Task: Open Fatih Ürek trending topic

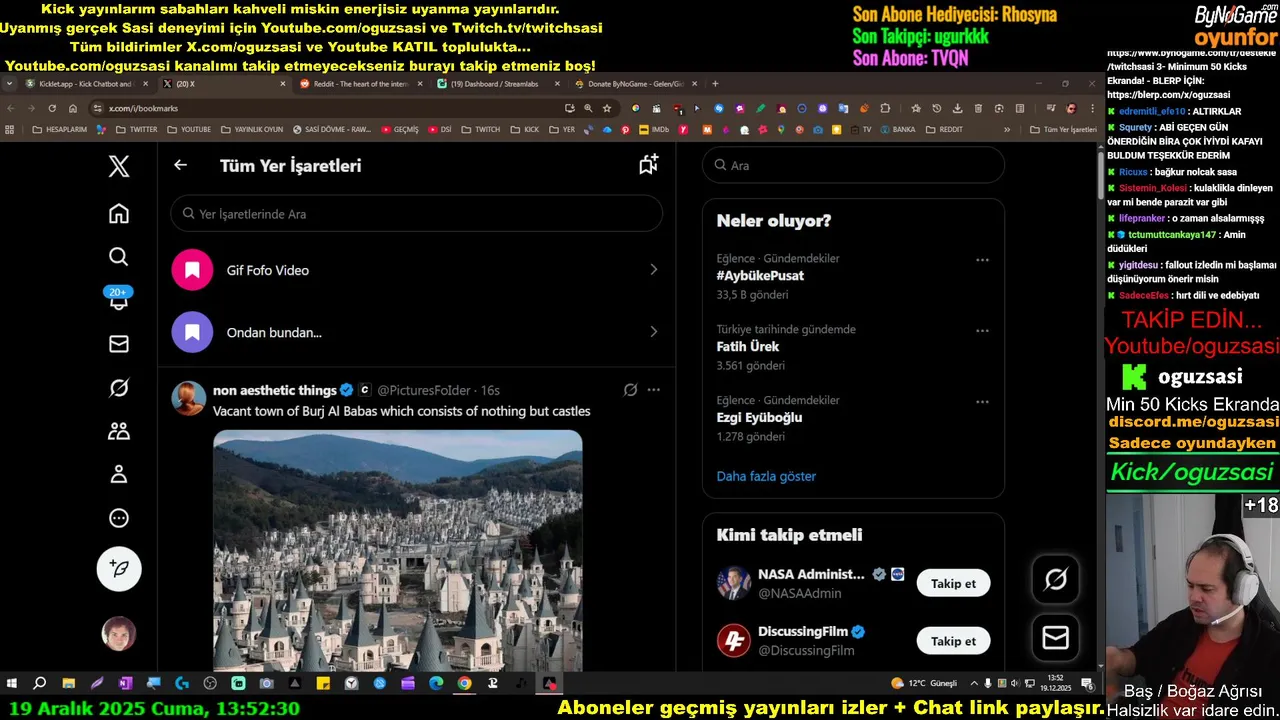Action: click(748, 347)
